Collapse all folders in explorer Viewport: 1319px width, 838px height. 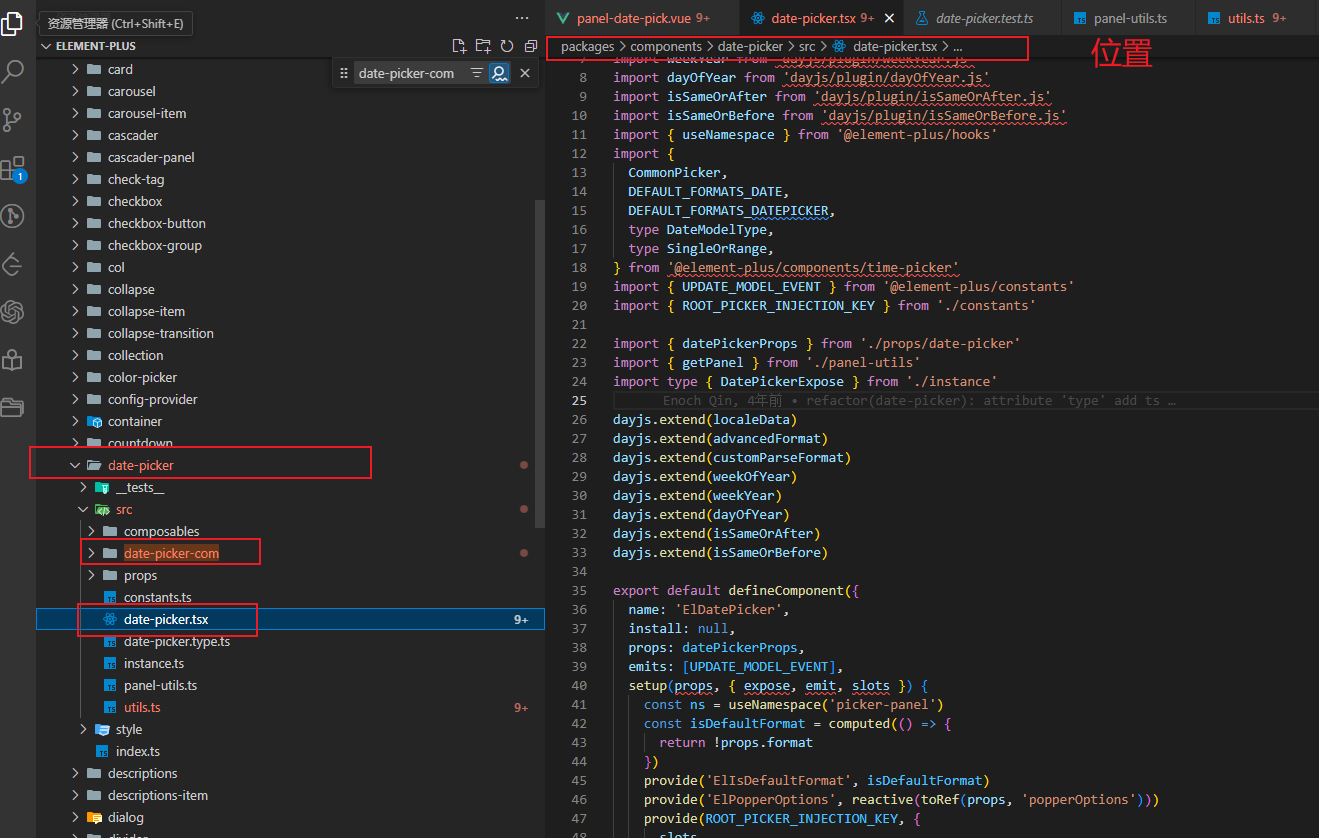coord(530,46)
